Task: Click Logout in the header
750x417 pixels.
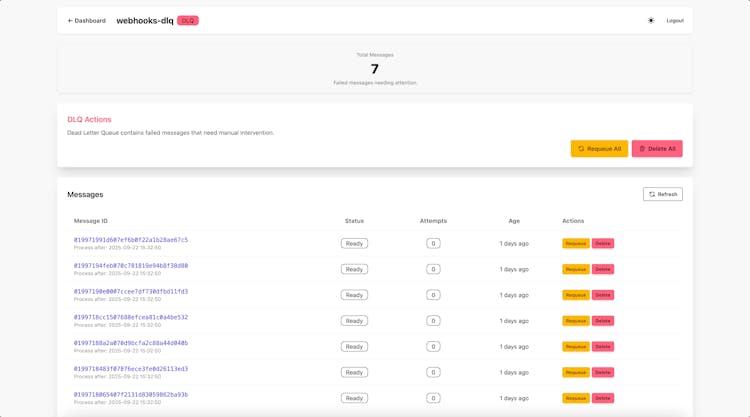Action: tap(675, 20)
